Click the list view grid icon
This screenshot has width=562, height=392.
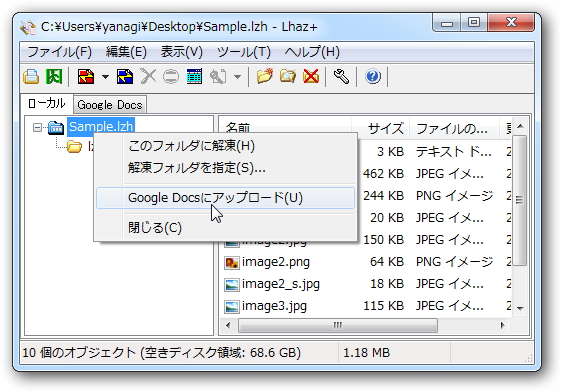point(194,76)
